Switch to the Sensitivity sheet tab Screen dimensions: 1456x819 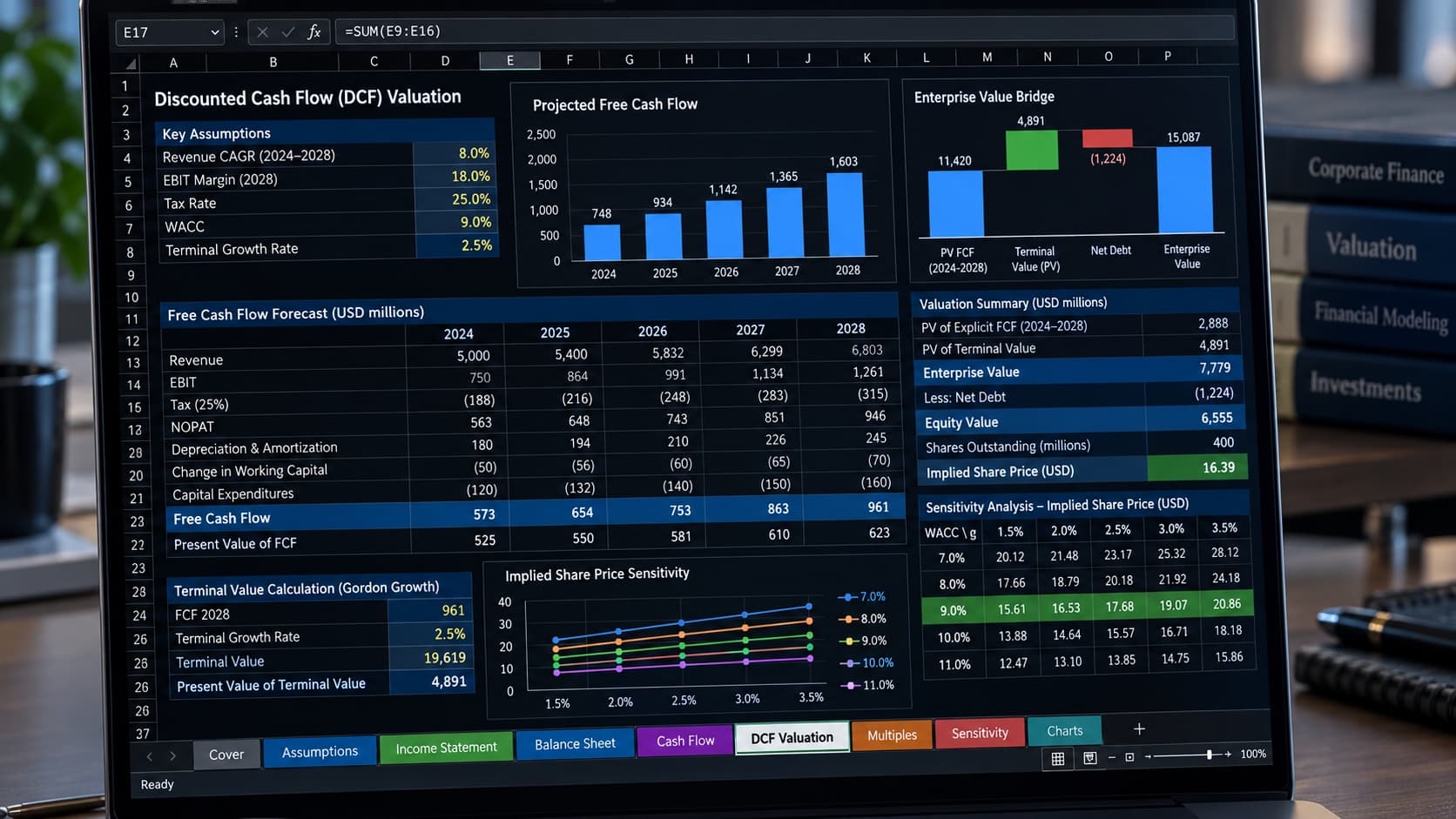[x=980, y=733]
